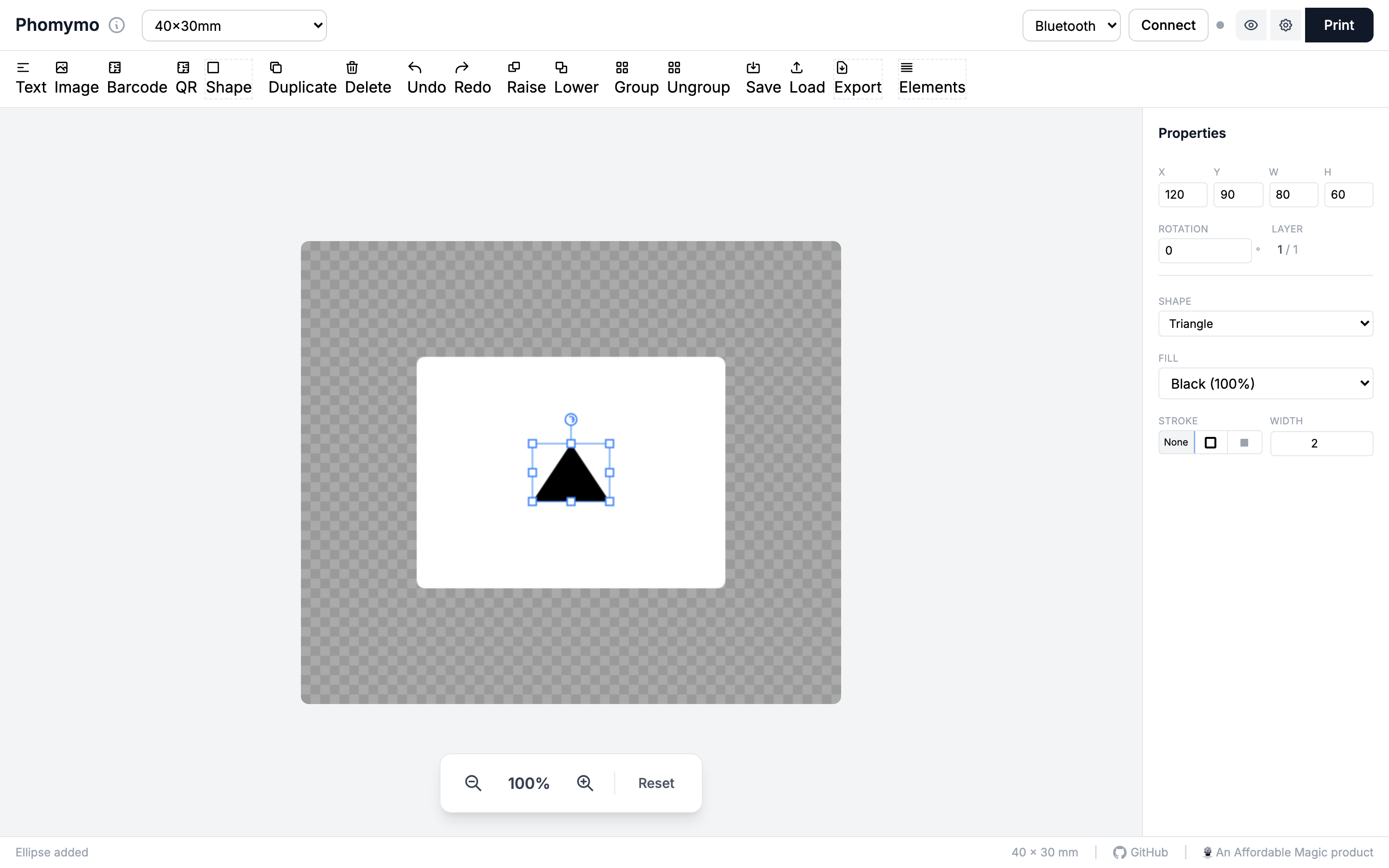Export the current label design
The width and height of the screenshot is (1389, 868).
[x=858, y=79]
